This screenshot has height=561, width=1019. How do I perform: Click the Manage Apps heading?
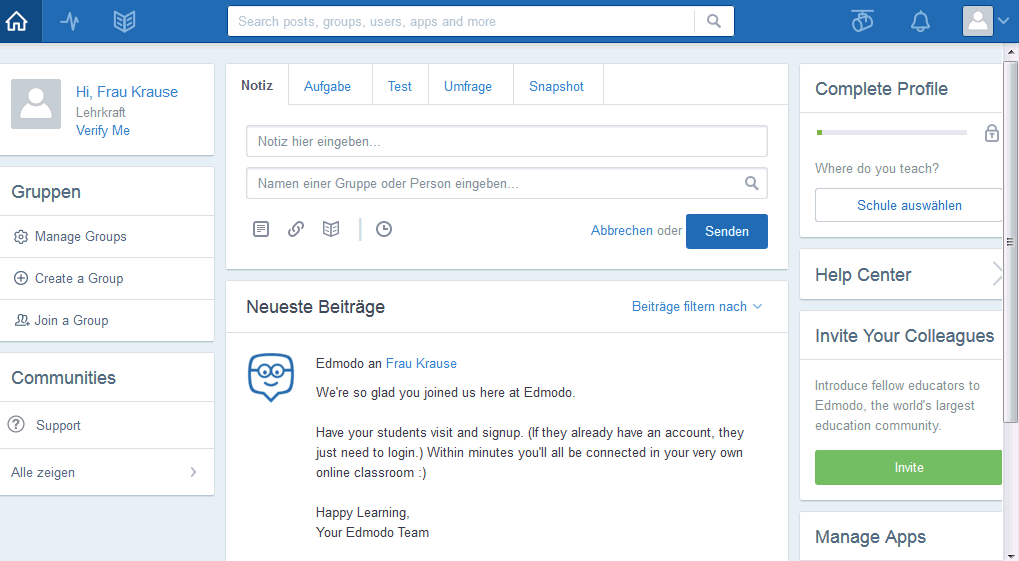pos(870,537)
